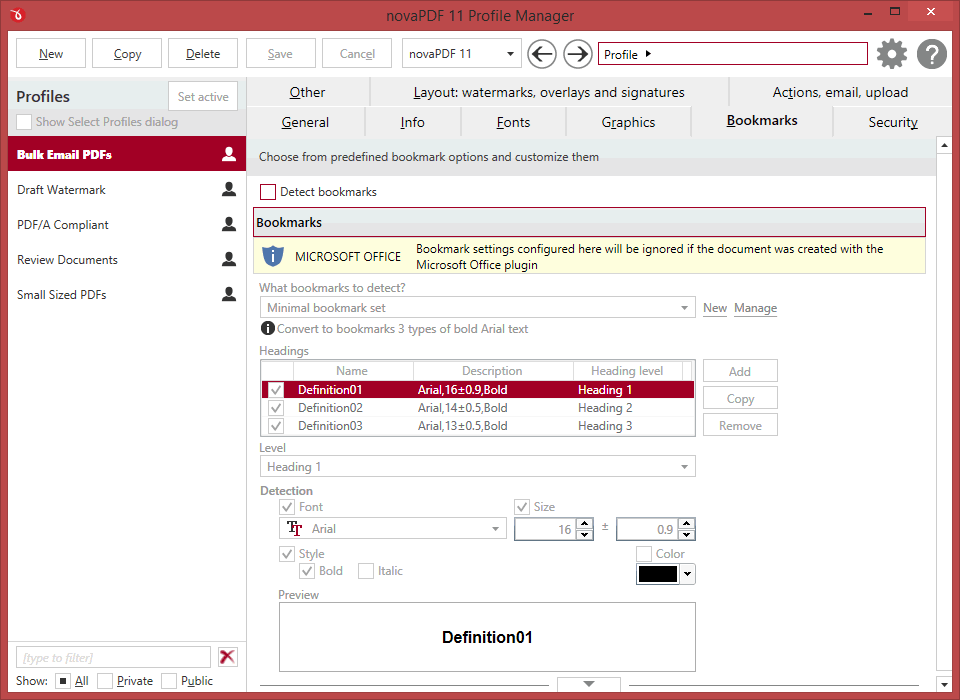Open the color picker dropdown arrow
This screenshot has width=960, height=700.
tap(688, 574)
